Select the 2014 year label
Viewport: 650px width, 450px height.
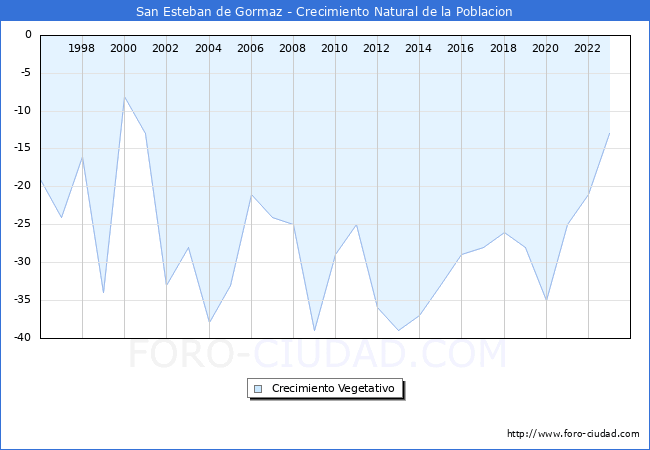click(418, 48)
